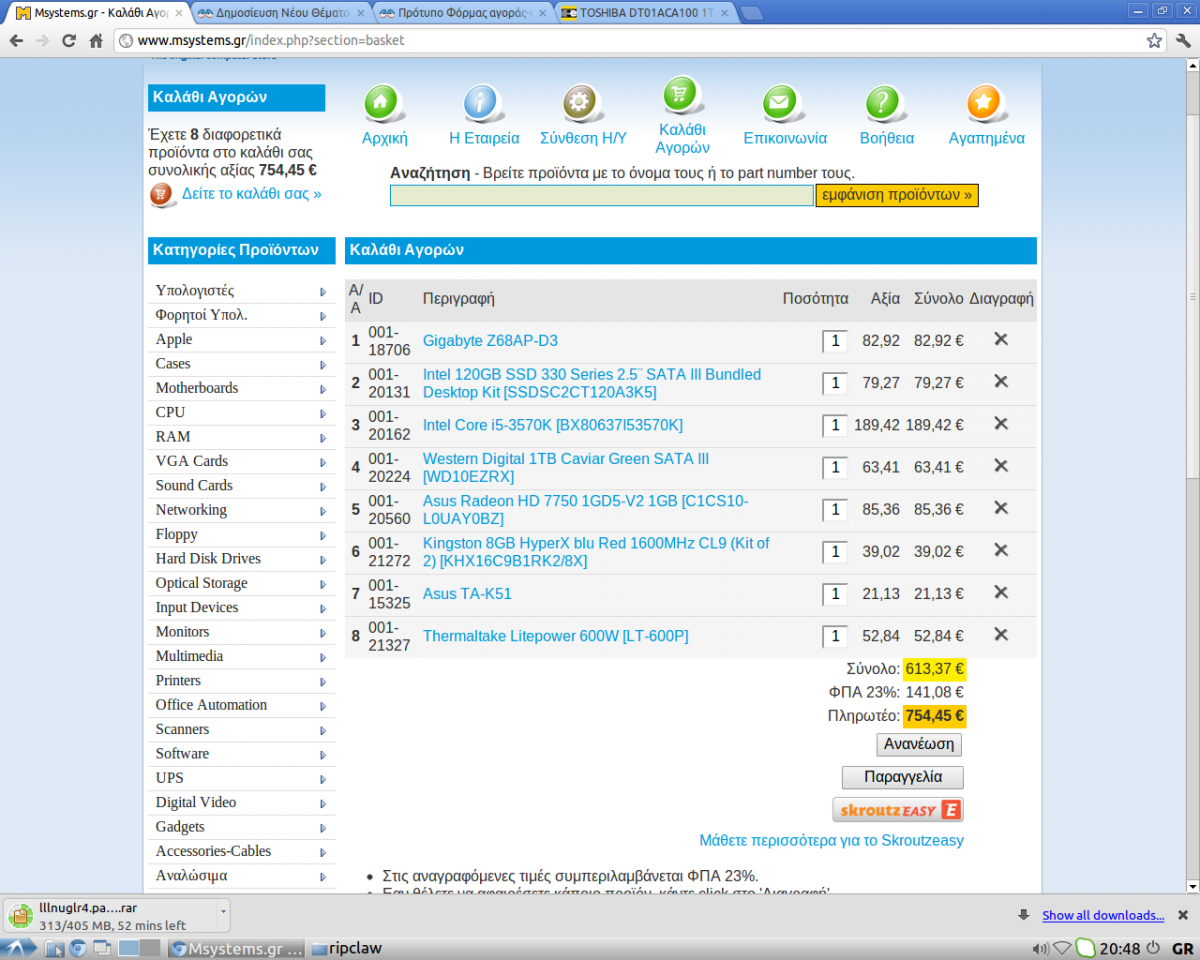Image resolution: width=1200 pixels, height=960 pixels.
Task: Delete the Western Digital 1TB row
Action: (1000, 465)
